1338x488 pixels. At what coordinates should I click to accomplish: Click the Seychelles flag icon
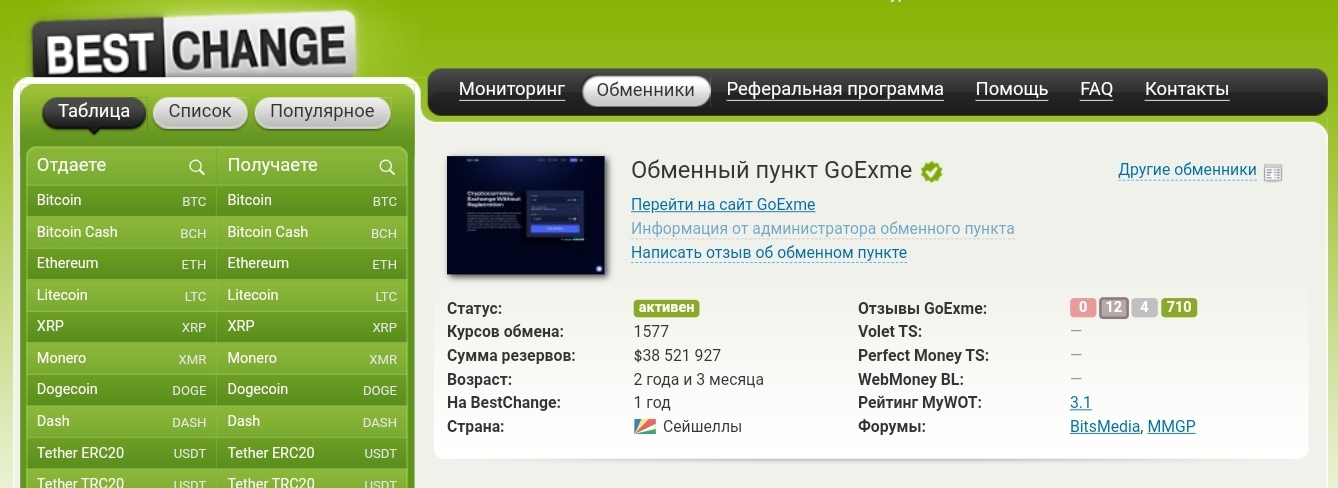(x=645, y=427)
